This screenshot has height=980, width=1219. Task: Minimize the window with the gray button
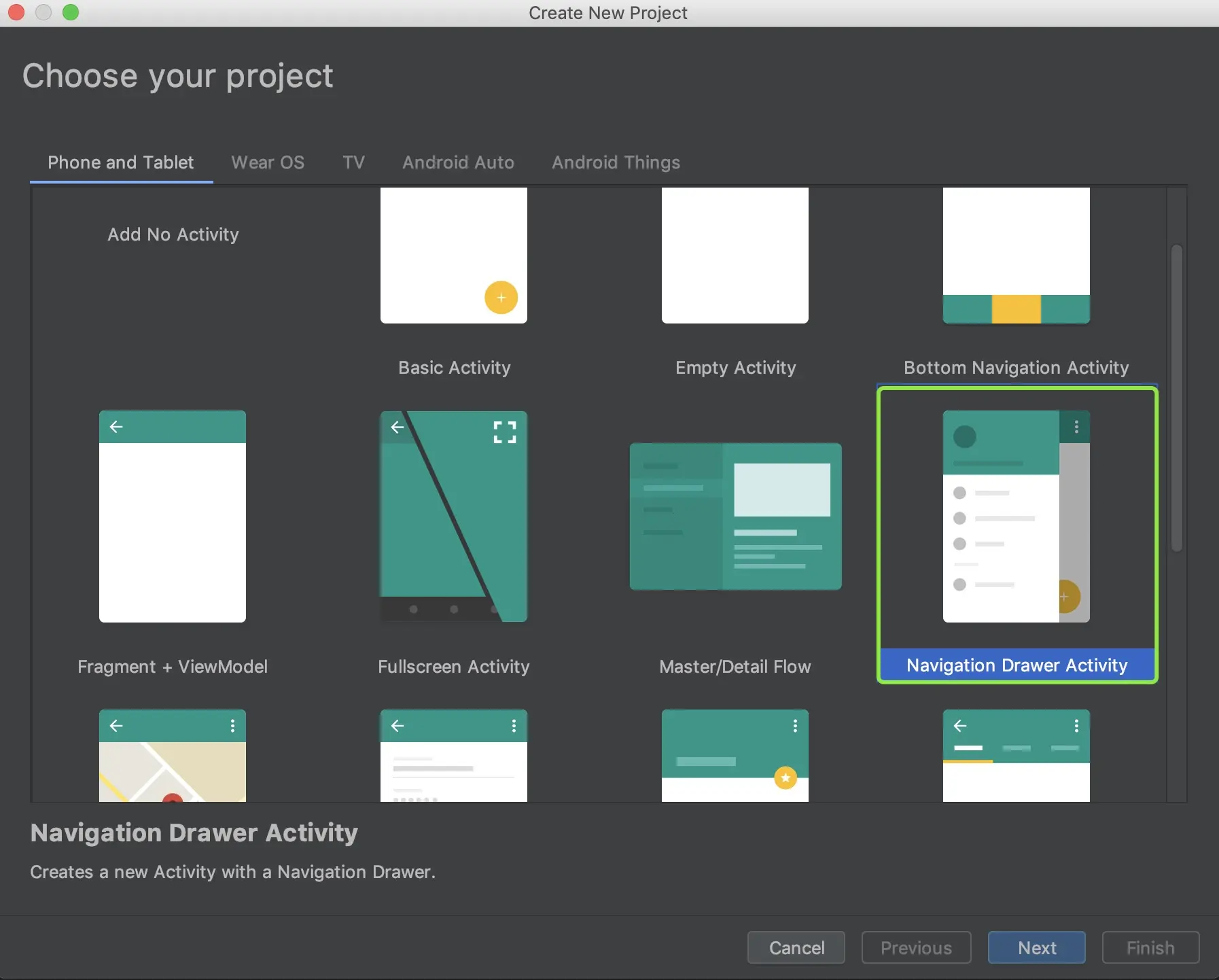[43, 12]
